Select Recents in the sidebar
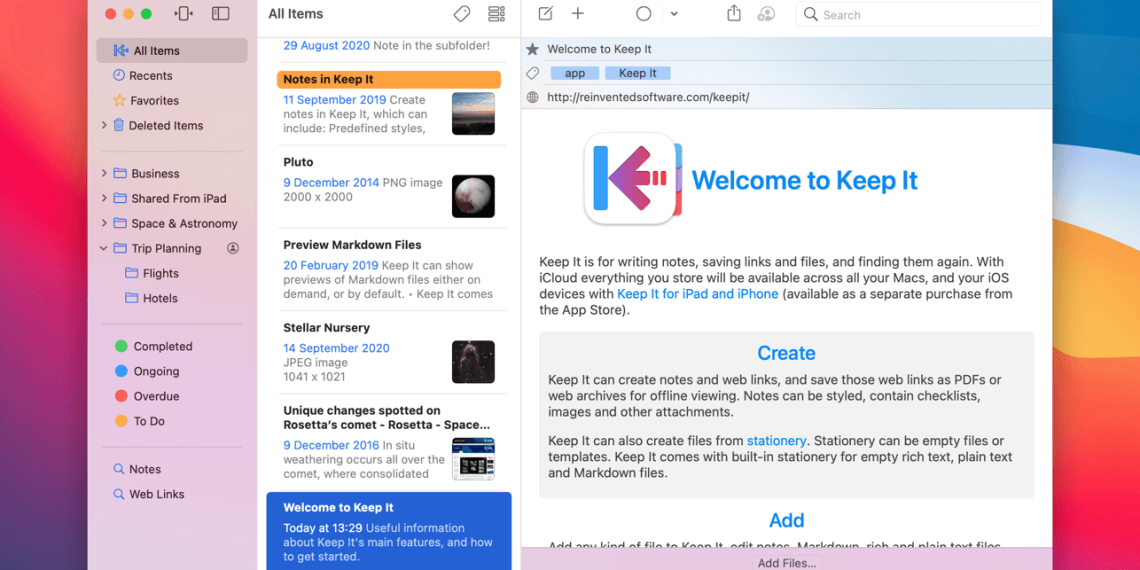The width and height of the screenshot is (1140, 570). point(151,76)
